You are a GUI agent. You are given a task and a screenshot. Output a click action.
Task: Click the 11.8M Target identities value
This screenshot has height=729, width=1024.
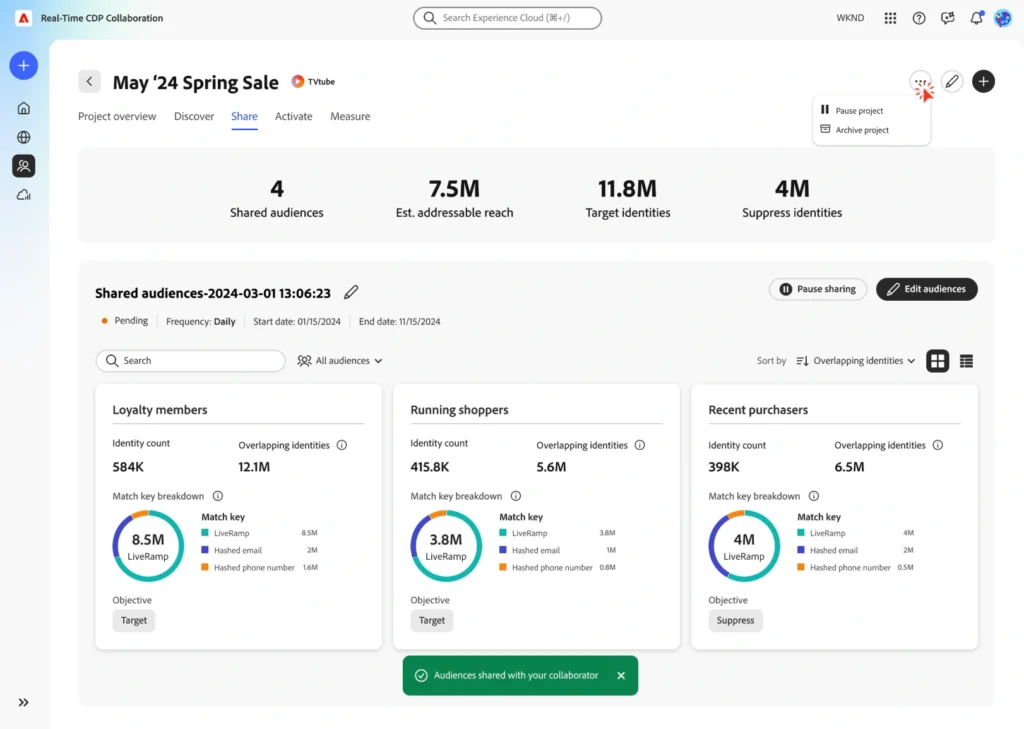[628, 189]
